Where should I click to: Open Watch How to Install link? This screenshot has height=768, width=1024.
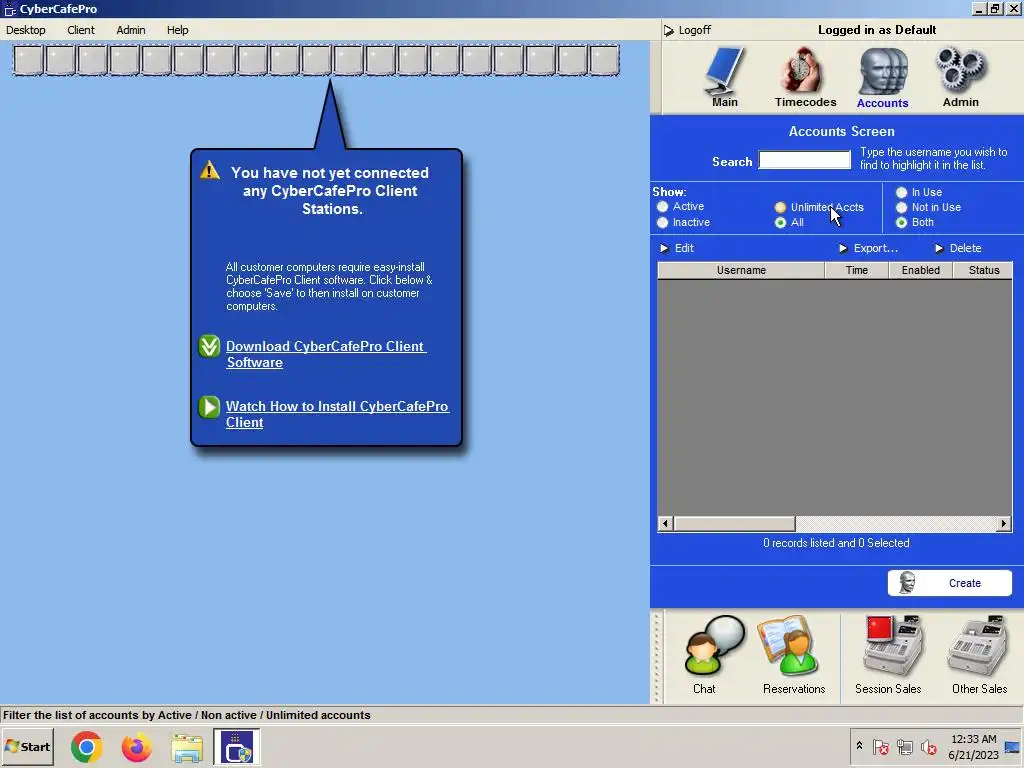point(337,414)
